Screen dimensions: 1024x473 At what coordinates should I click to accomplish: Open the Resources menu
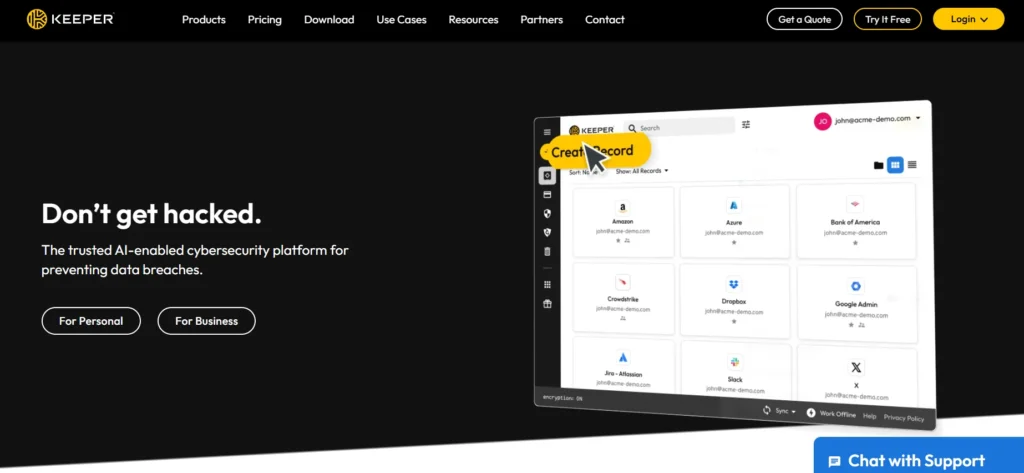(x=473, y=20)
